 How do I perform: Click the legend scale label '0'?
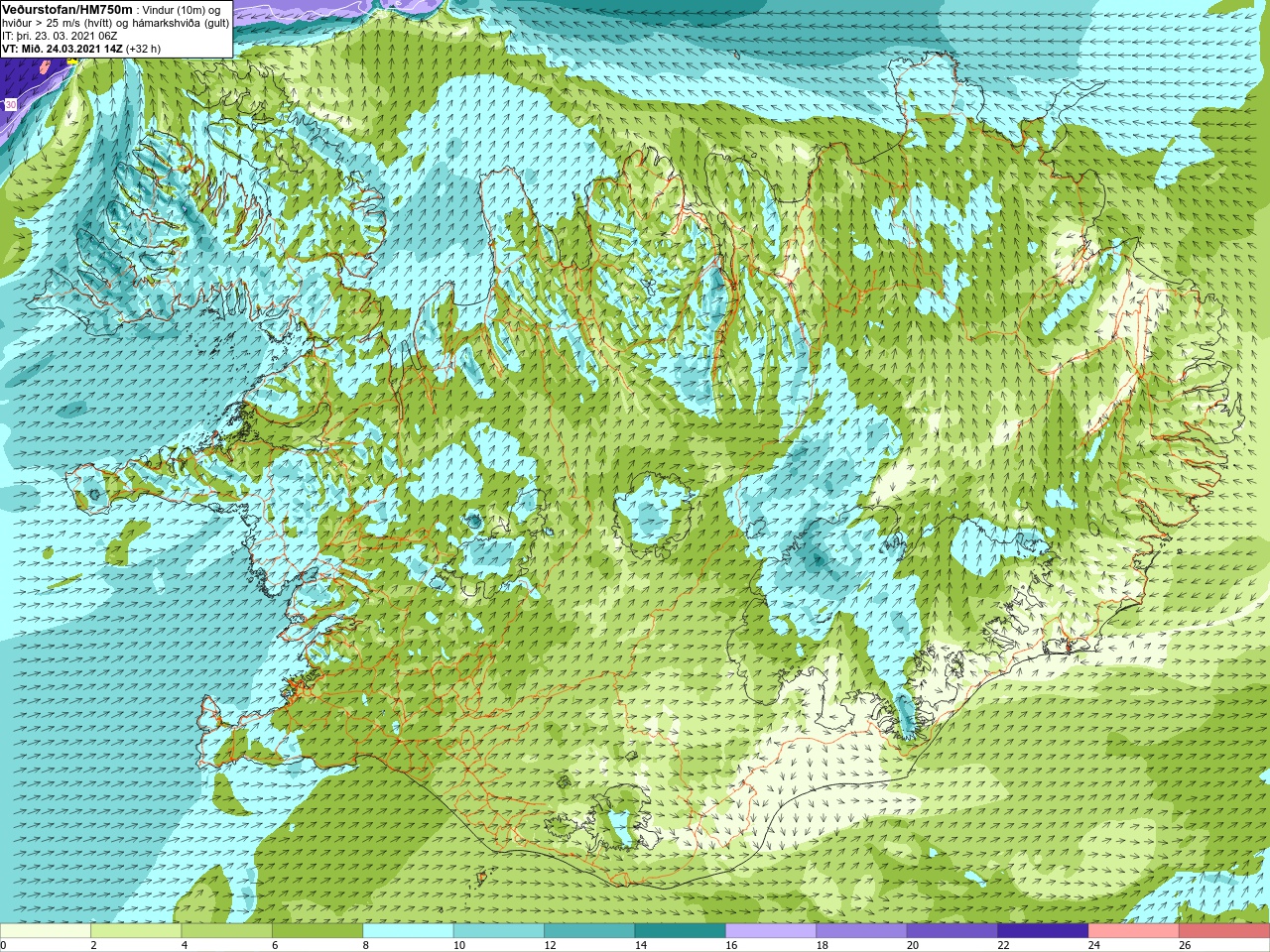pos(3,946)
